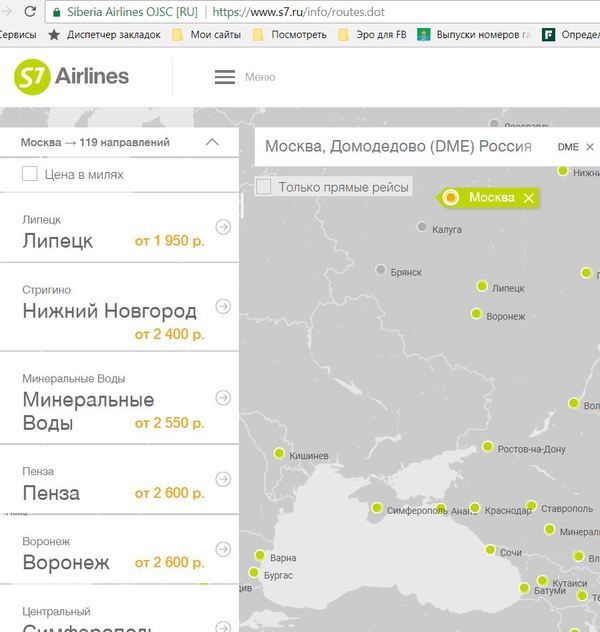Click the Москва, Домодедово search field
Screen dimensions: 600x632
pos(400,147)
